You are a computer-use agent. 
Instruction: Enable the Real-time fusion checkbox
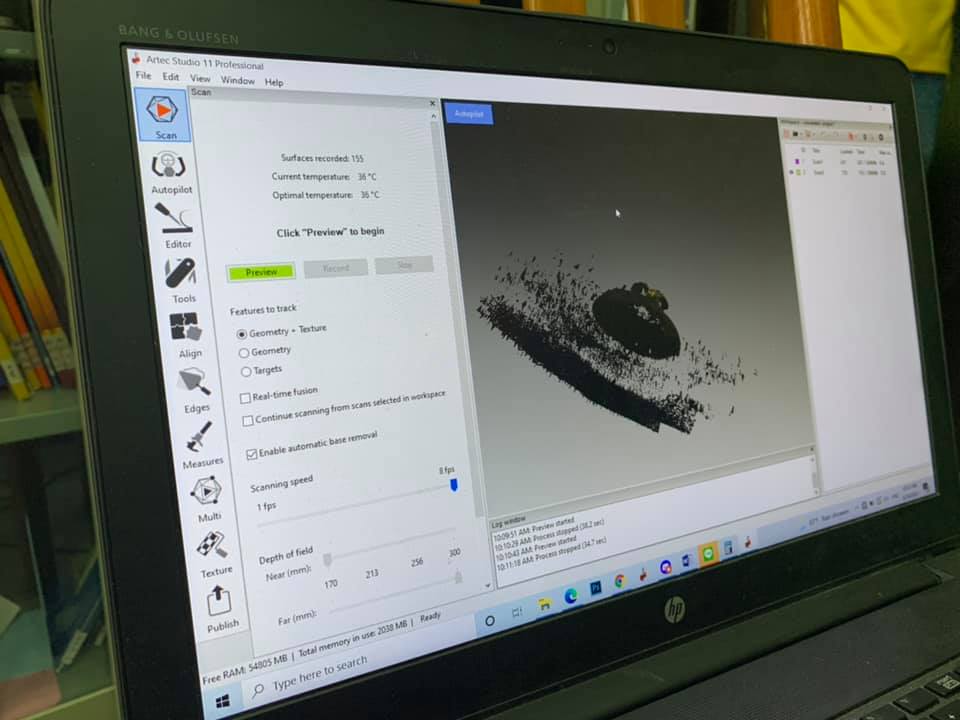click(246, 398)
